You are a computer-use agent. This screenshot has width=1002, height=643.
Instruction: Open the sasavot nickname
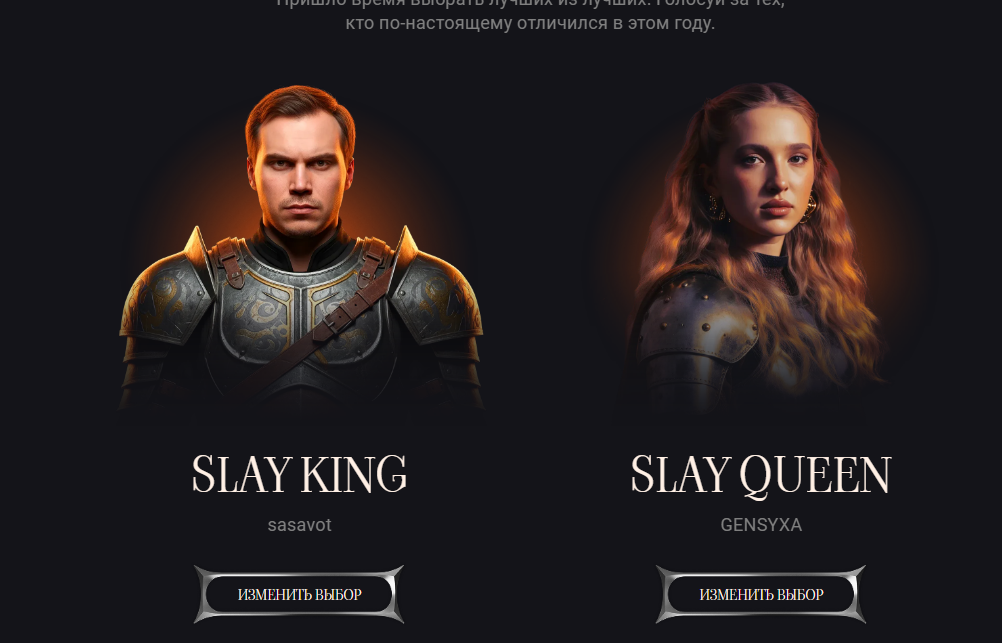[299, 525]
